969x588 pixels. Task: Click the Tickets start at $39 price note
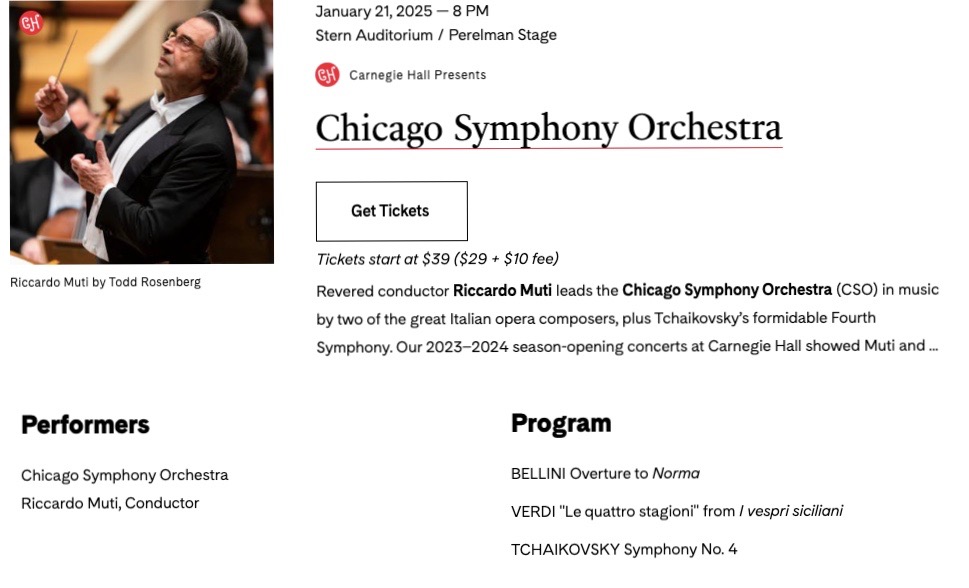coord(437,259)
